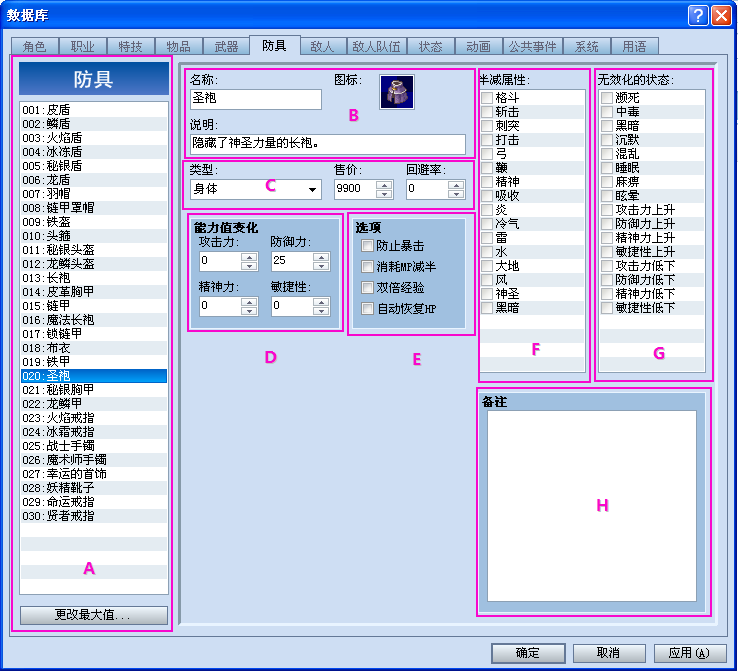Confirm with the 确定 button
Screen dimensions: 738x671
click(528, 653)
